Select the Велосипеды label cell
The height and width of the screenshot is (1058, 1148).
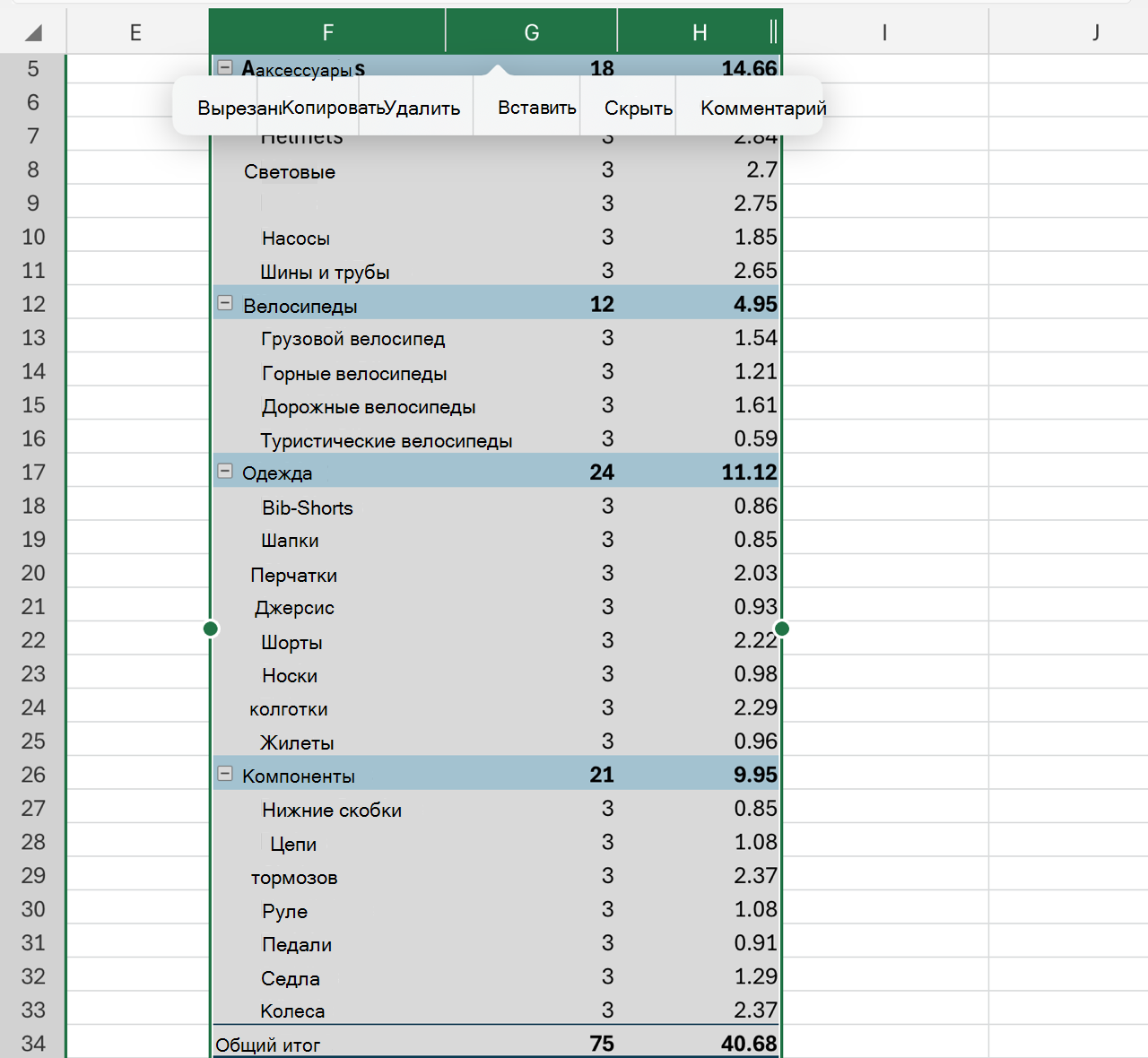tap(327, 305)
